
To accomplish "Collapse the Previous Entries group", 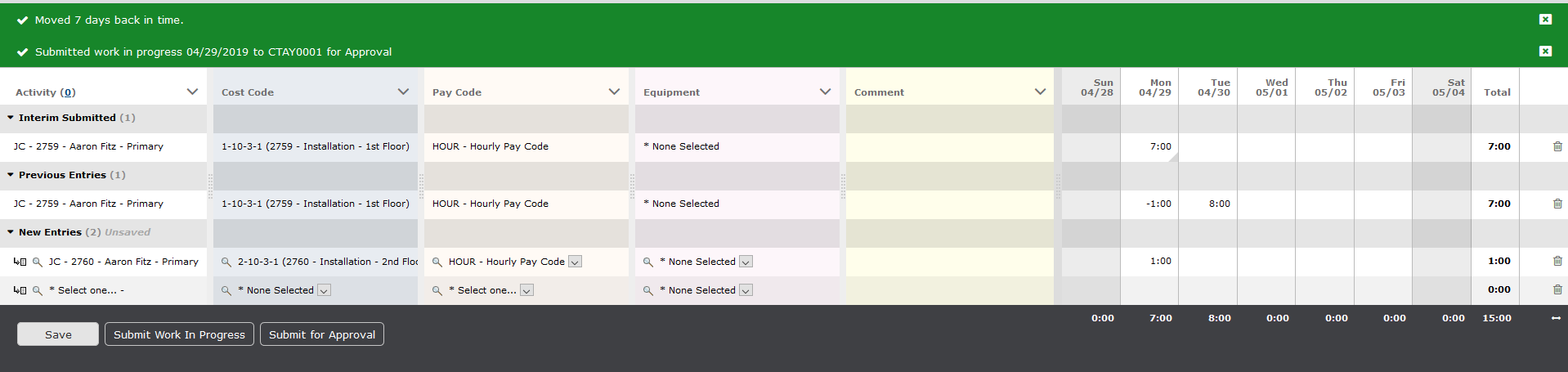I will [11, 175].
